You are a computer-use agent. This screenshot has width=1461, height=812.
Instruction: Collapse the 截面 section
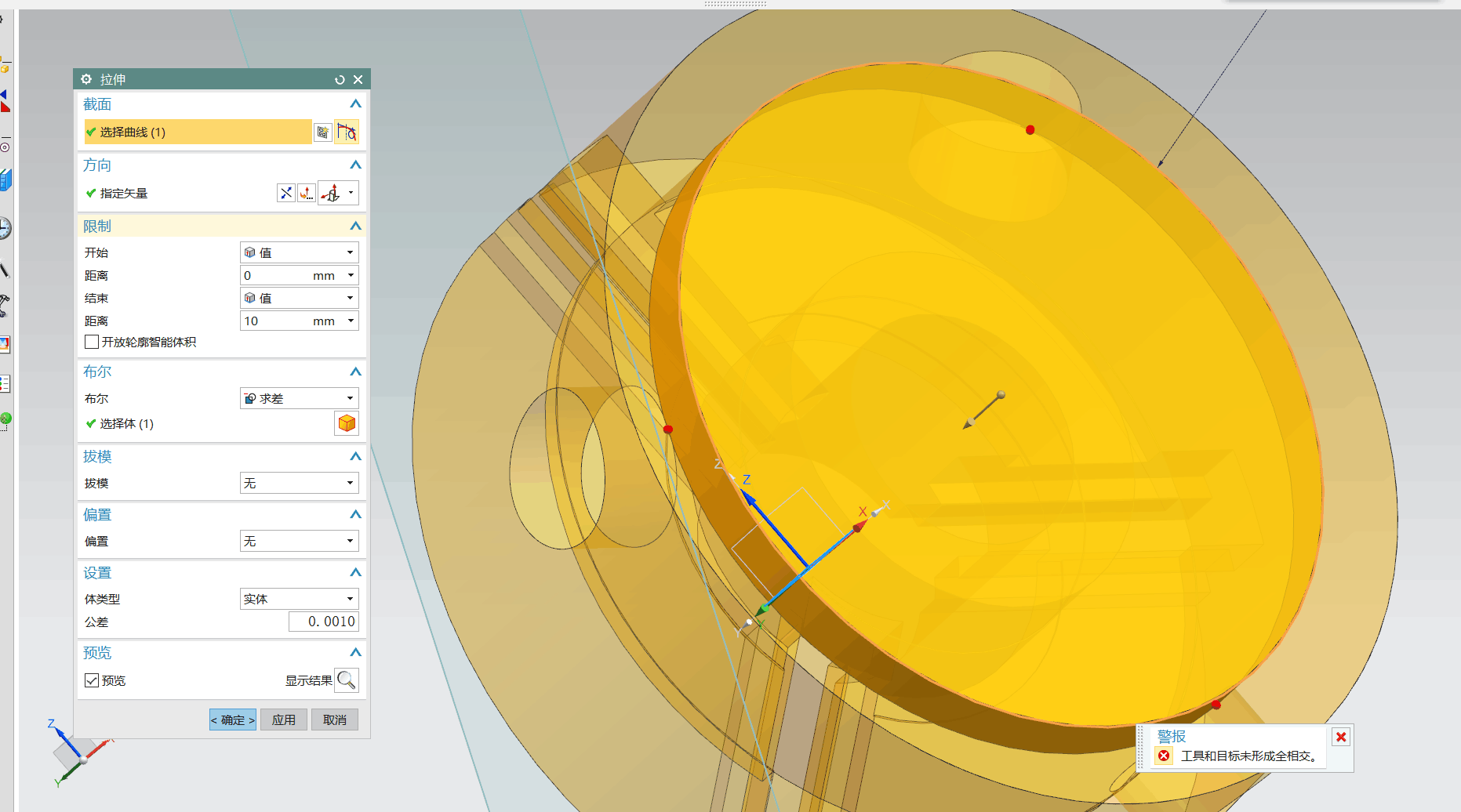(356, 103)
